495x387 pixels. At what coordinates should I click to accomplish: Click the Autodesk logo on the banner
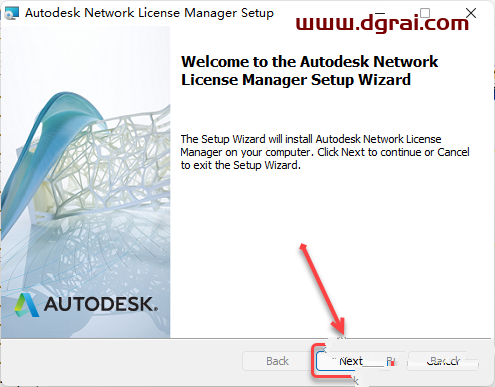click(x=86, y=304)
